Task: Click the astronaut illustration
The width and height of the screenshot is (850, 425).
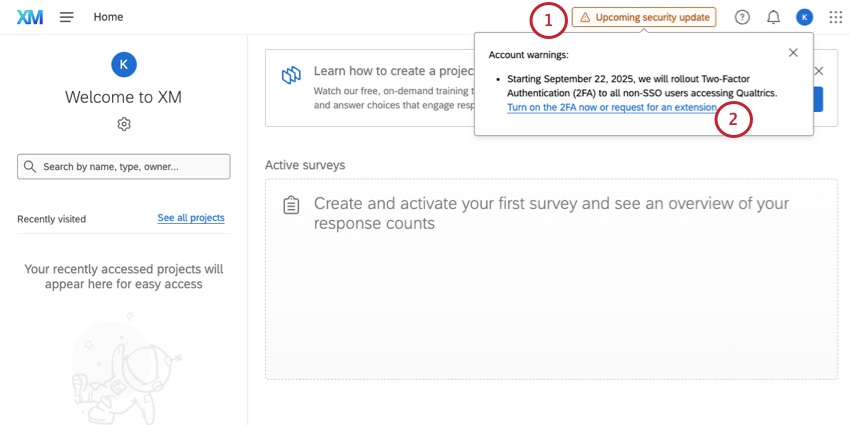Action: [x=126, y=368]
